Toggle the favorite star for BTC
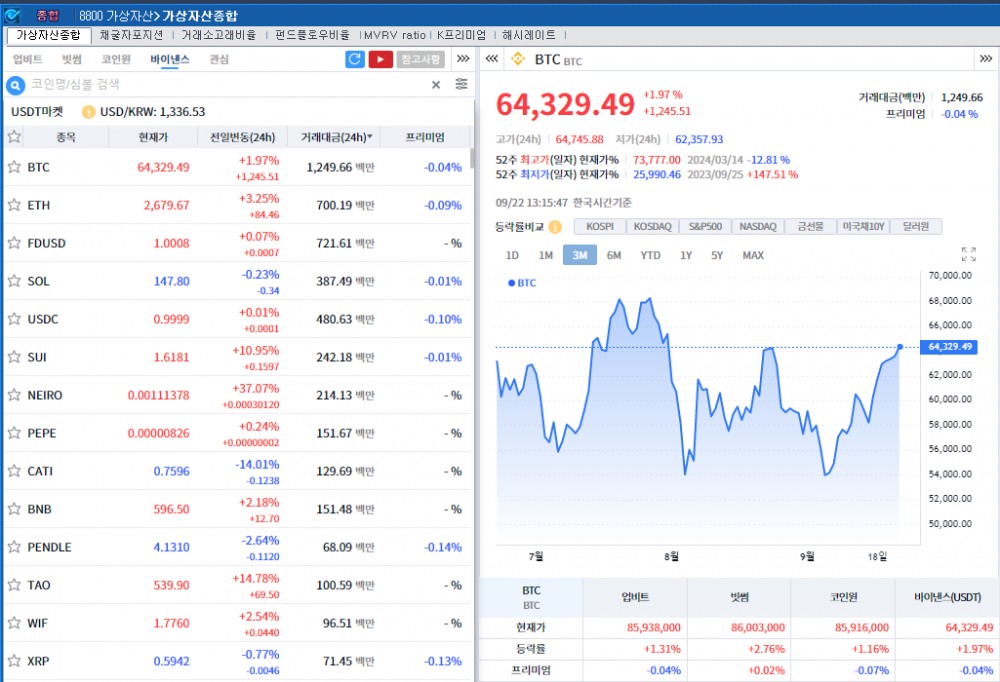 coord(15,167)
